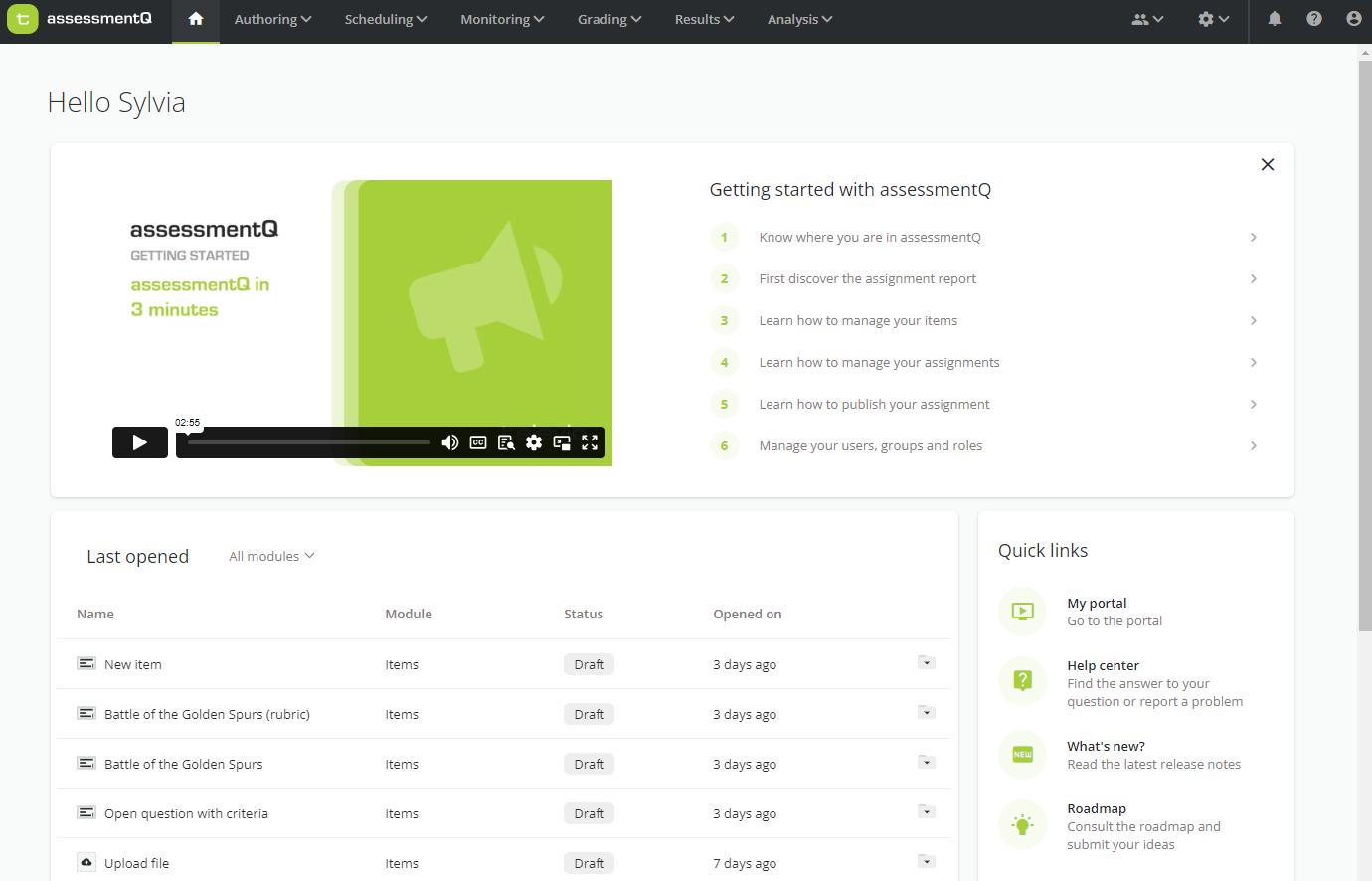The image size is (1372, 881).
Task: Open the notifications bell
Action: coord(1275,19)
